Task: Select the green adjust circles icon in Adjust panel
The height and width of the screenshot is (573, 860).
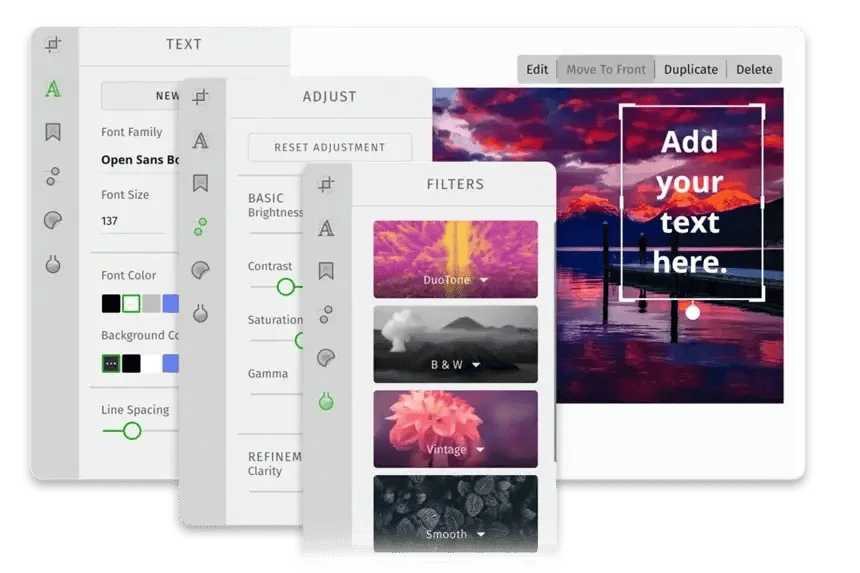Action: (200, 226)
